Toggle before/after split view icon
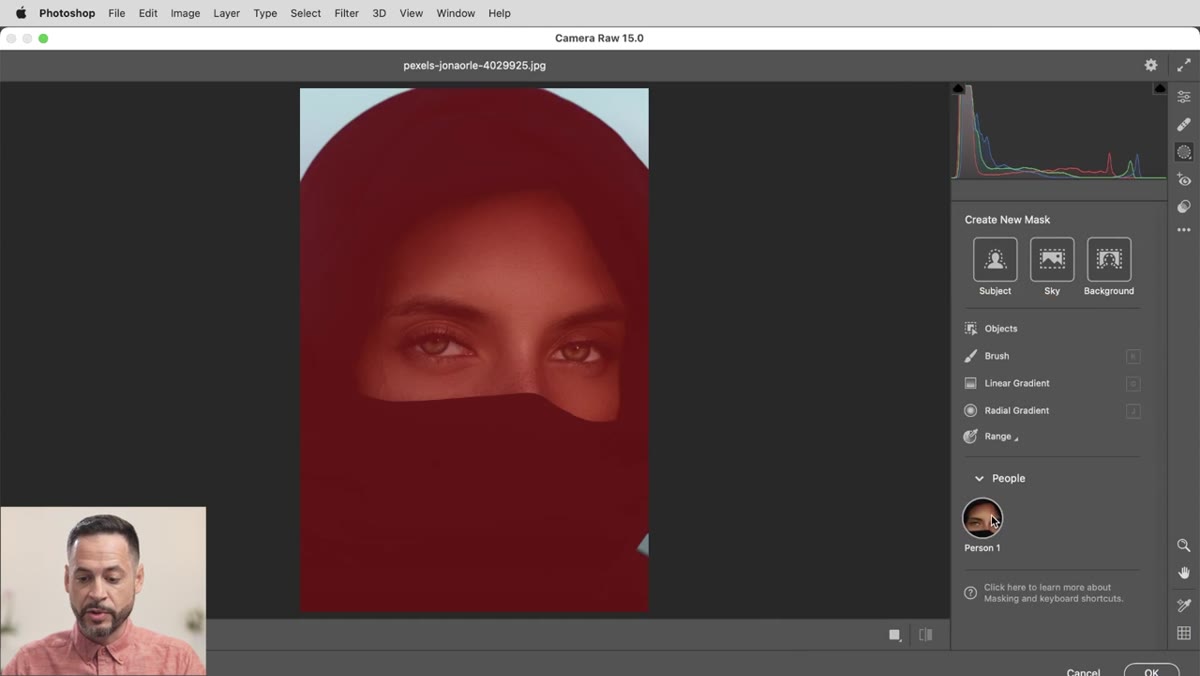 coord(926,635)
